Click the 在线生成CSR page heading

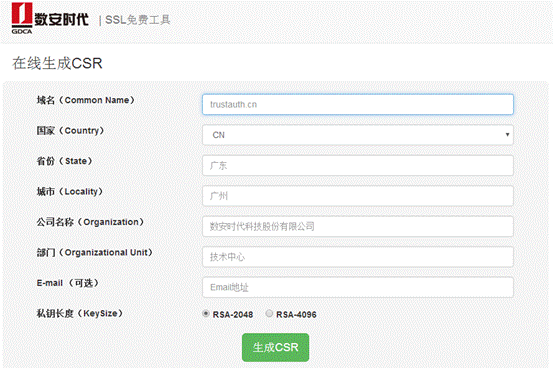pyautogui.click(x=57, y=64)
